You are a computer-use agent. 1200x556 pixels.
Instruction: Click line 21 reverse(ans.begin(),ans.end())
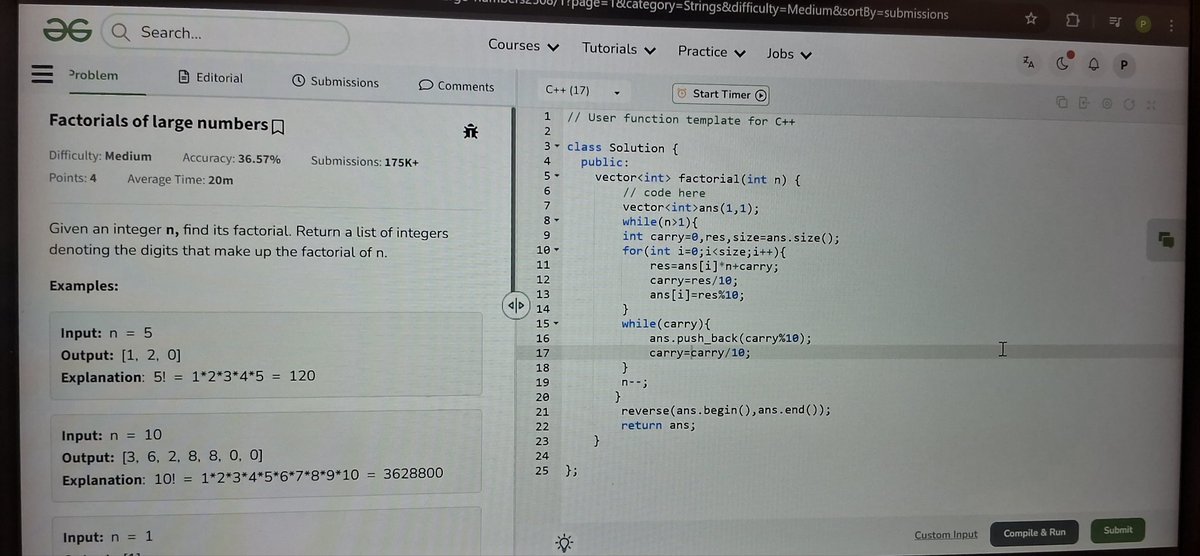[x=725, y=410]
